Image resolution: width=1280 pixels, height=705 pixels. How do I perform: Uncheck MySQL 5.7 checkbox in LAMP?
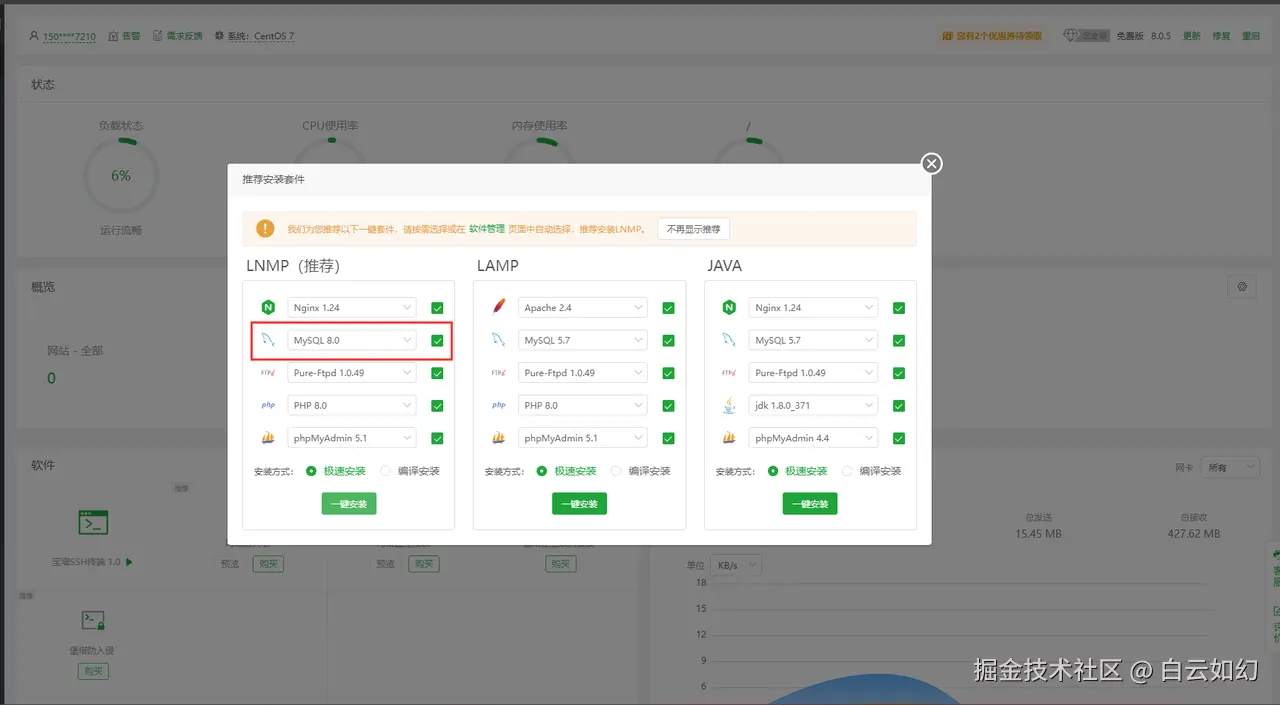coord(668,340)
